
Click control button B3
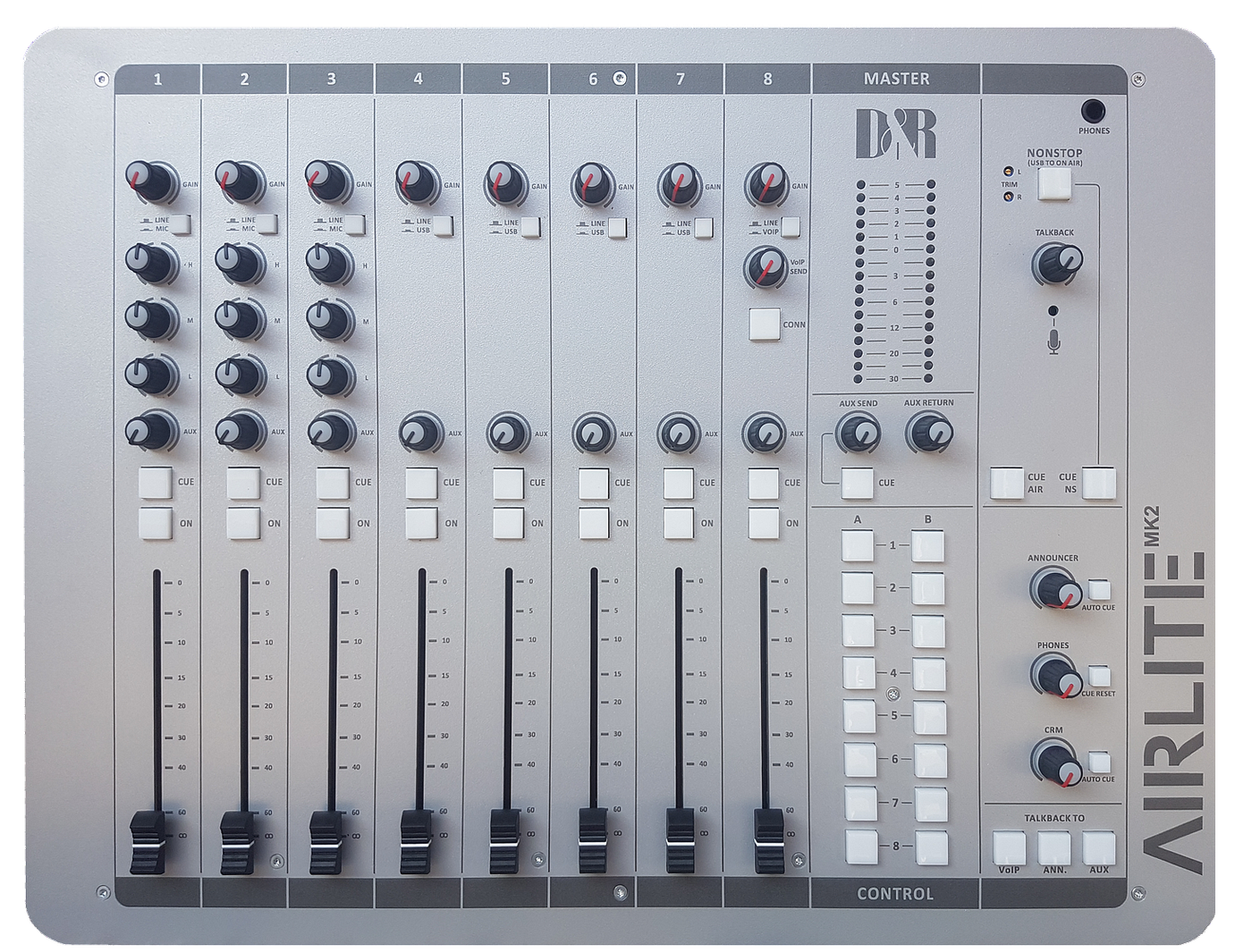click(x=928, y=631)
